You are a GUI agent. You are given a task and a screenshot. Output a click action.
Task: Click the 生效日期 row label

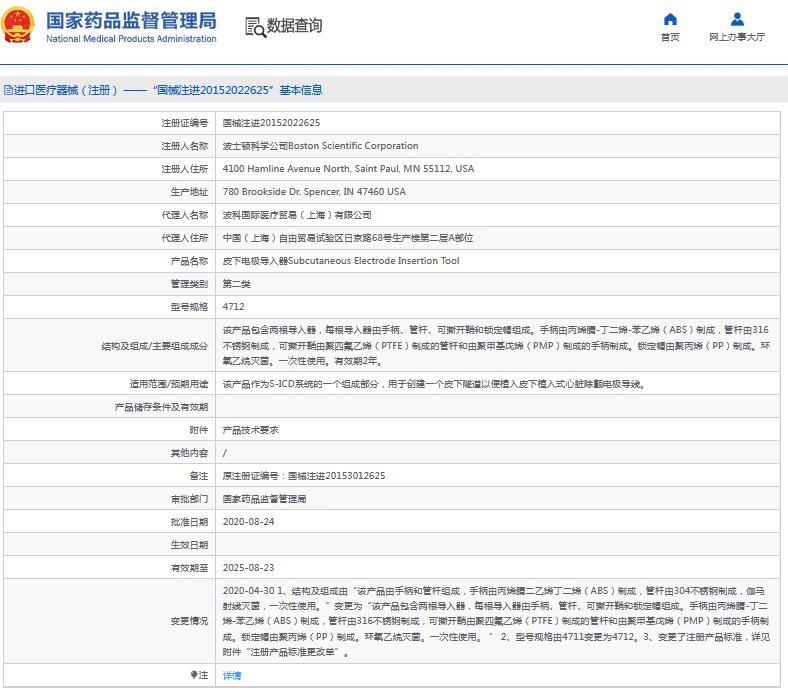tap(189, 545)
